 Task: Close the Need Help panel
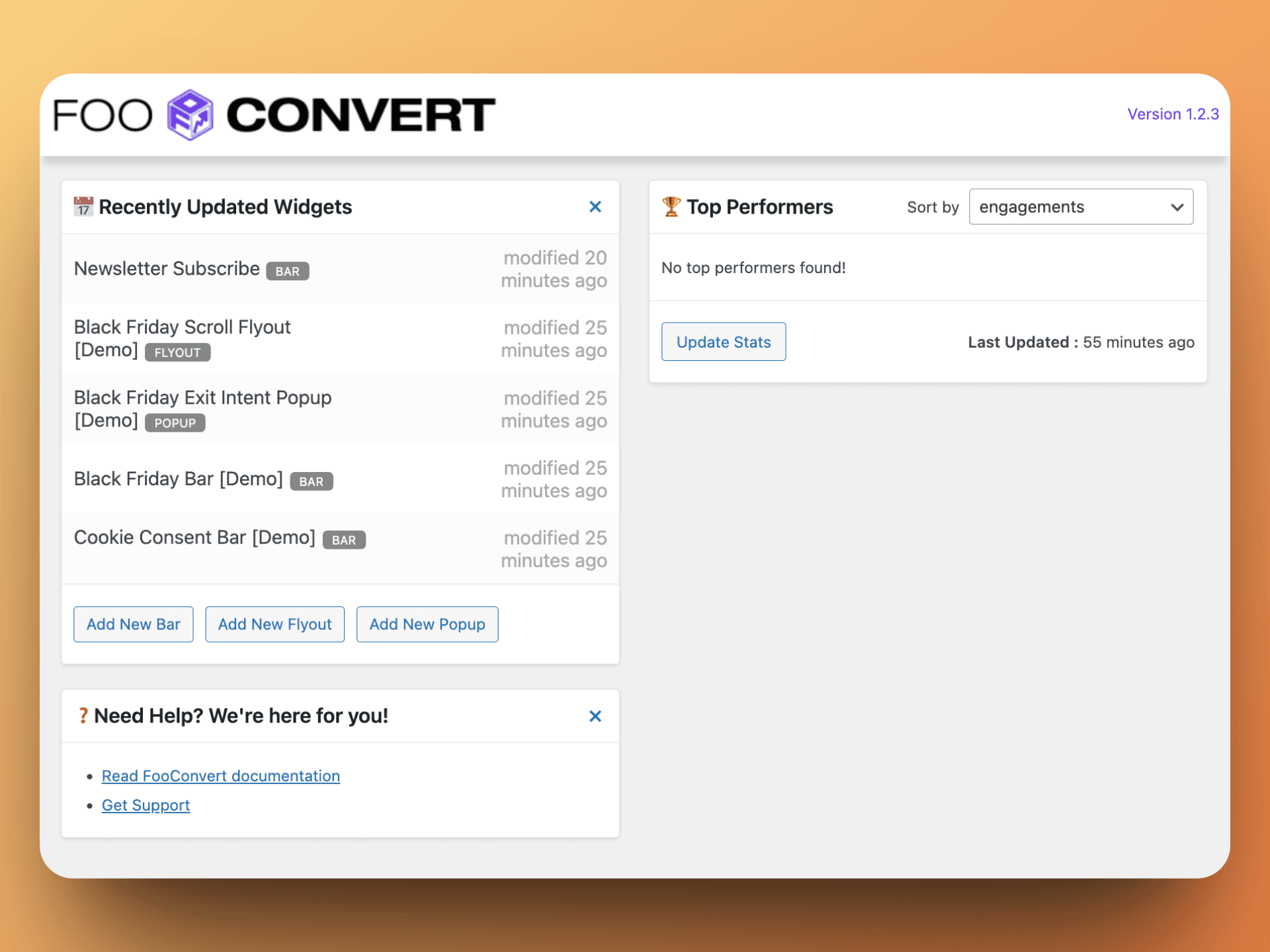click(595, 715)
